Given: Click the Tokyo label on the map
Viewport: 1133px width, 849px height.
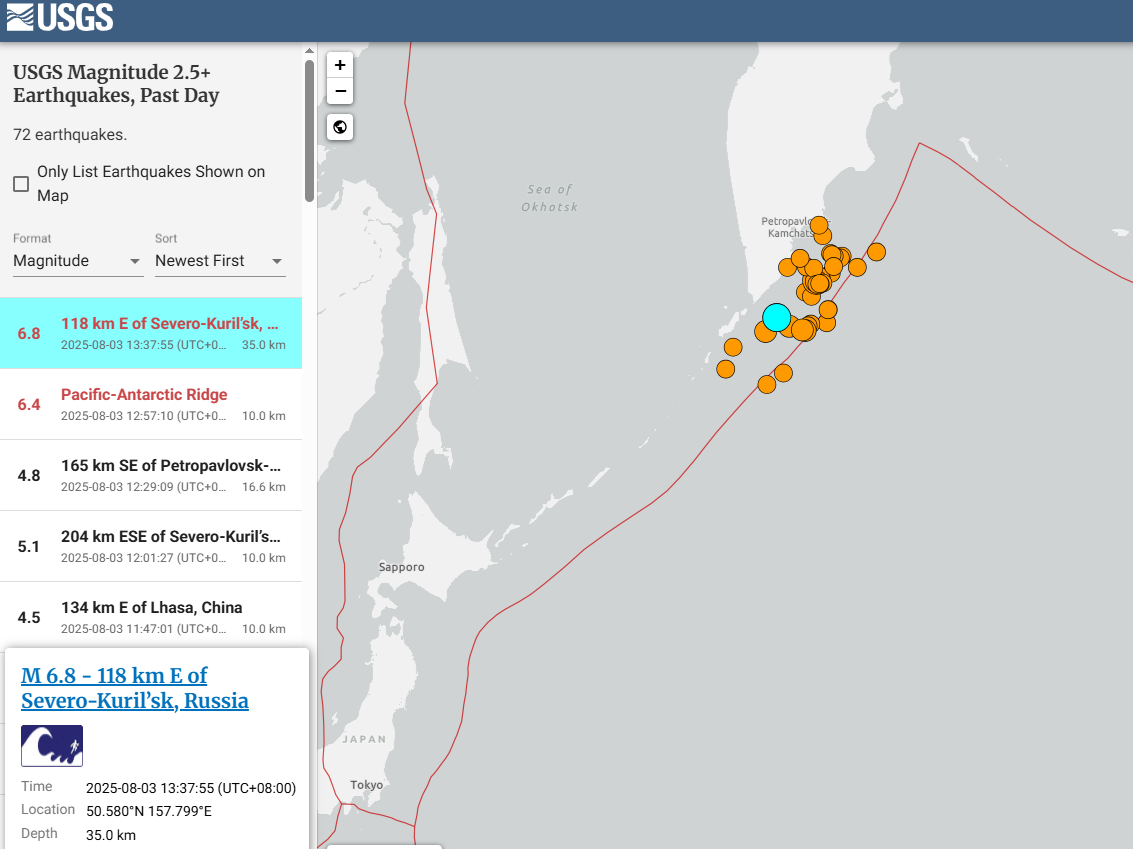Looking at the screenshot, I should 366,785.
